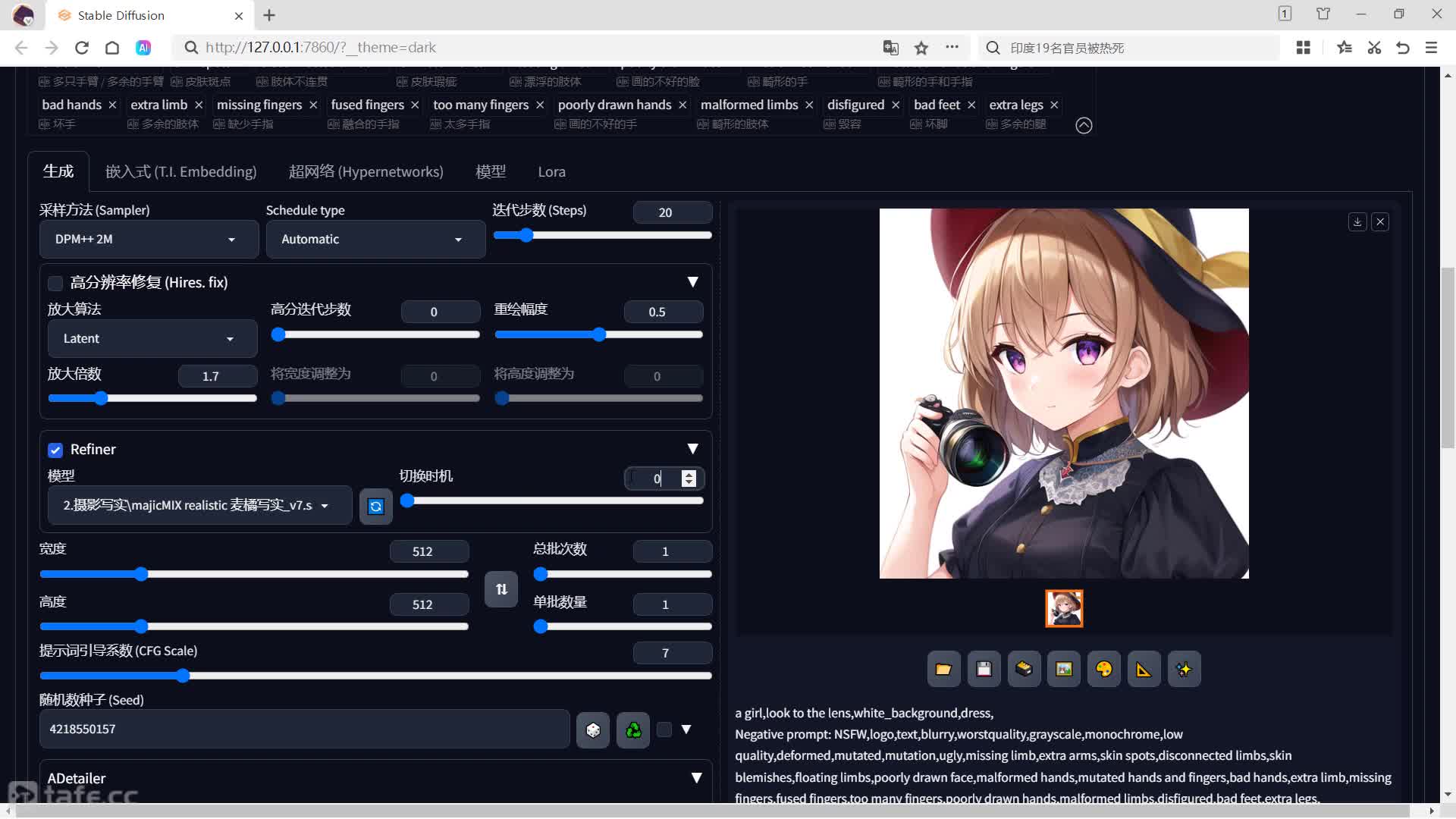Open browser extensions grid icon
1456x819 pixels.
point(1304,48)
